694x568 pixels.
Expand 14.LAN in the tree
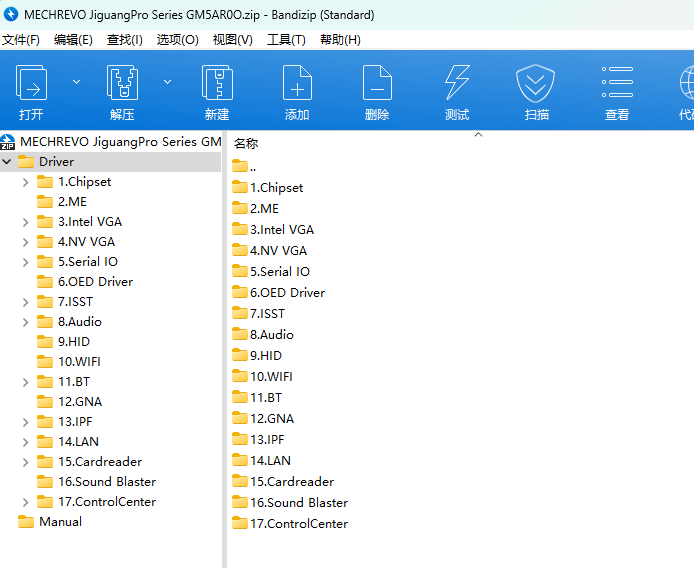pyautogui.click(x=26, y=442)
